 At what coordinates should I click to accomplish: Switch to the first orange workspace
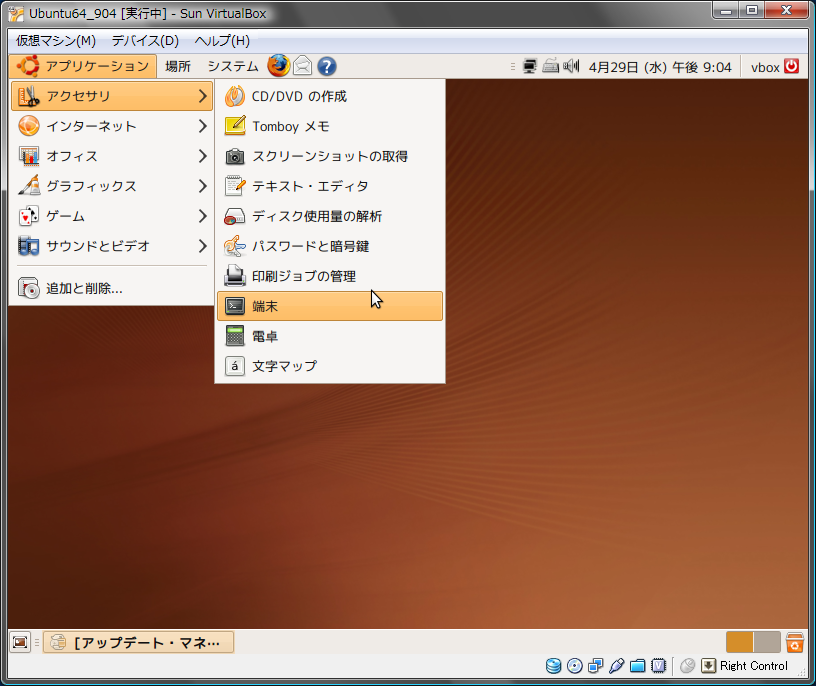740,642
